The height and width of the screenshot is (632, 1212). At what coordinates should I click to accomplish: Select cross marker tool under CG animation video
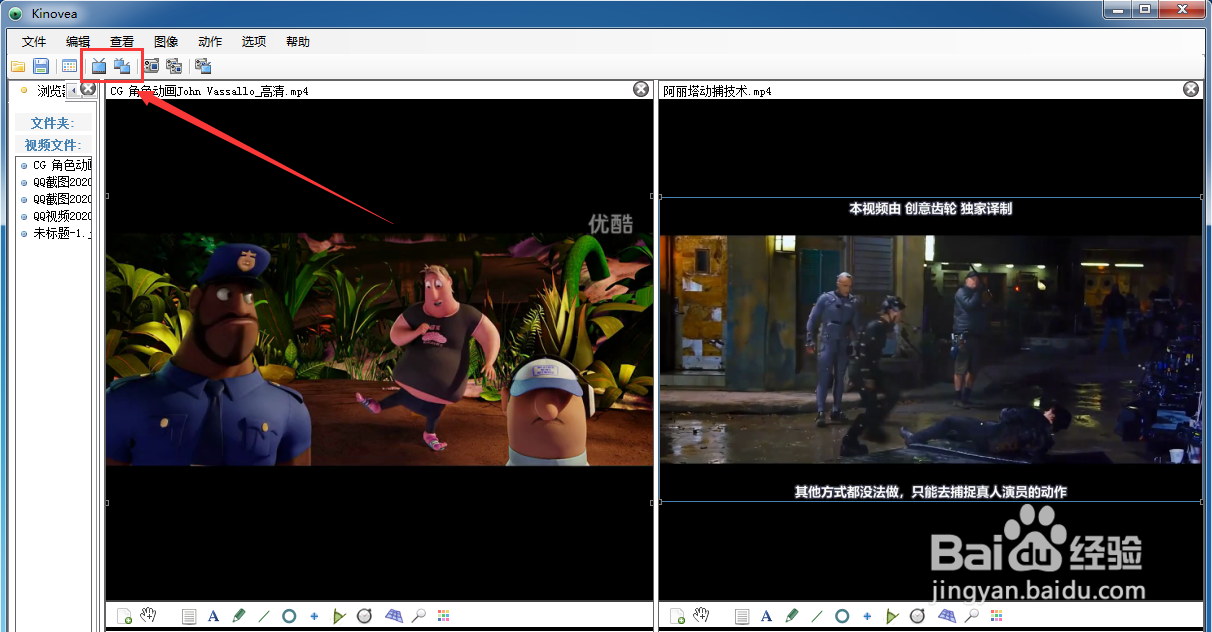pyautogui.click(x=314, y=616)
